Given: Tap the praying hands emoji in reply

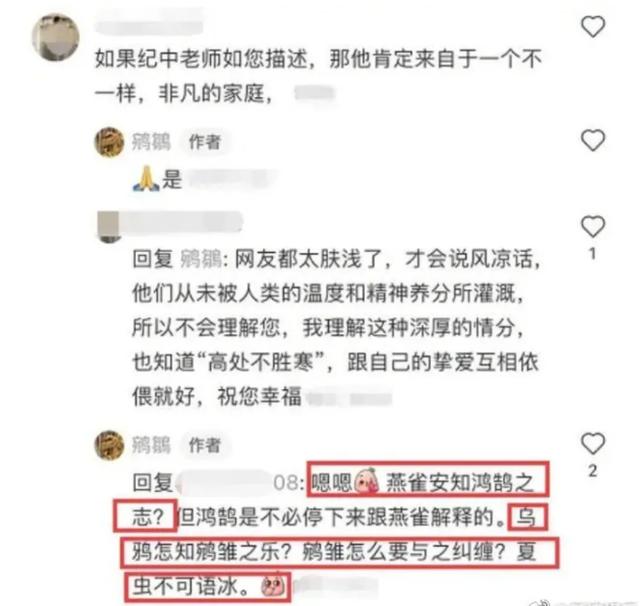Looking at the screenshot, I should (146, 180).
